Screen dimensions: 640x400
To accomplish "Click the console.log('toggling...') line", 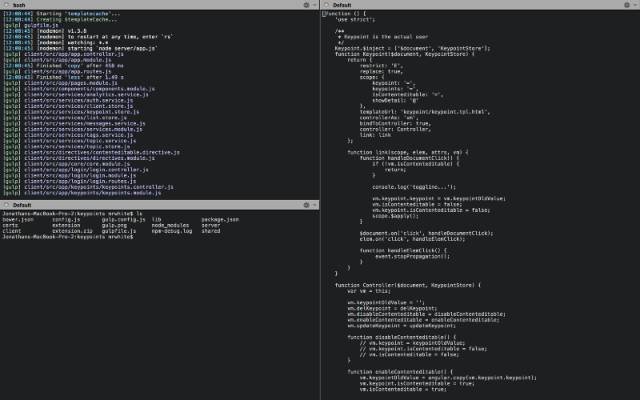I will 414,187.
